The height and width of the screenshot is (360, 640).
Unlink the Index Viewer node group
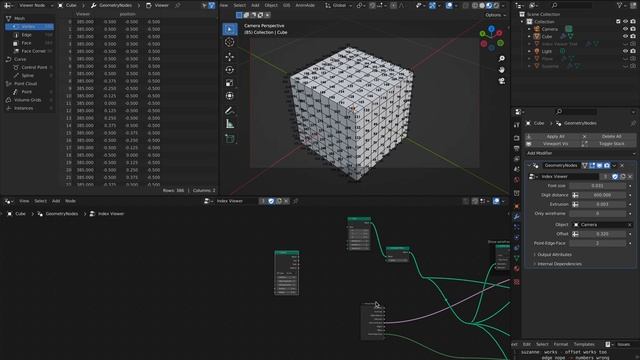click(630, 176)
